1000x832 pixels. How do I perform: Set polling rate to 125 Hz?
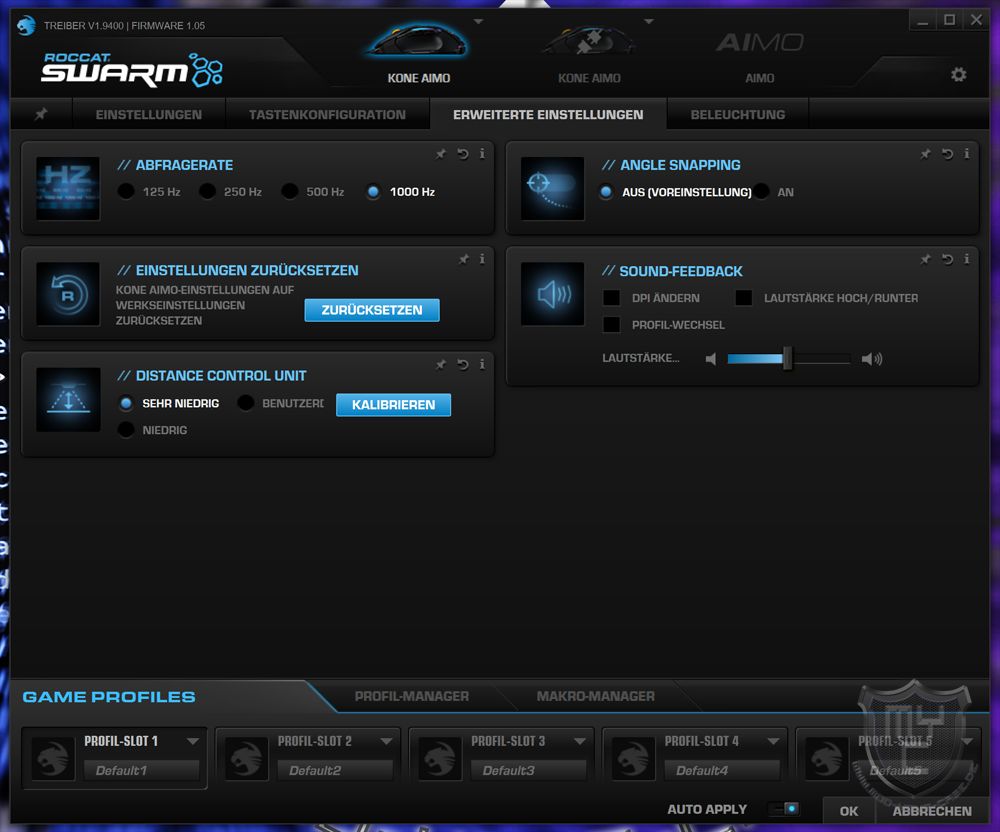[x=126, y=191]
